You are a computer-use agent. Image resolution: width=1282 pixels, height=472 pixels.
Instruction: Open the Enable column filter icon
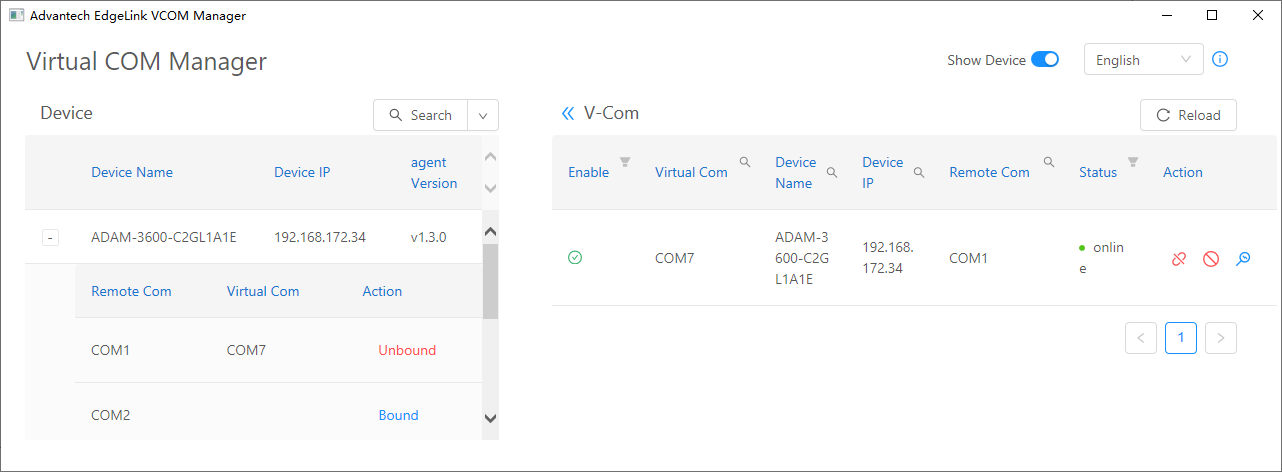[625, 162]
